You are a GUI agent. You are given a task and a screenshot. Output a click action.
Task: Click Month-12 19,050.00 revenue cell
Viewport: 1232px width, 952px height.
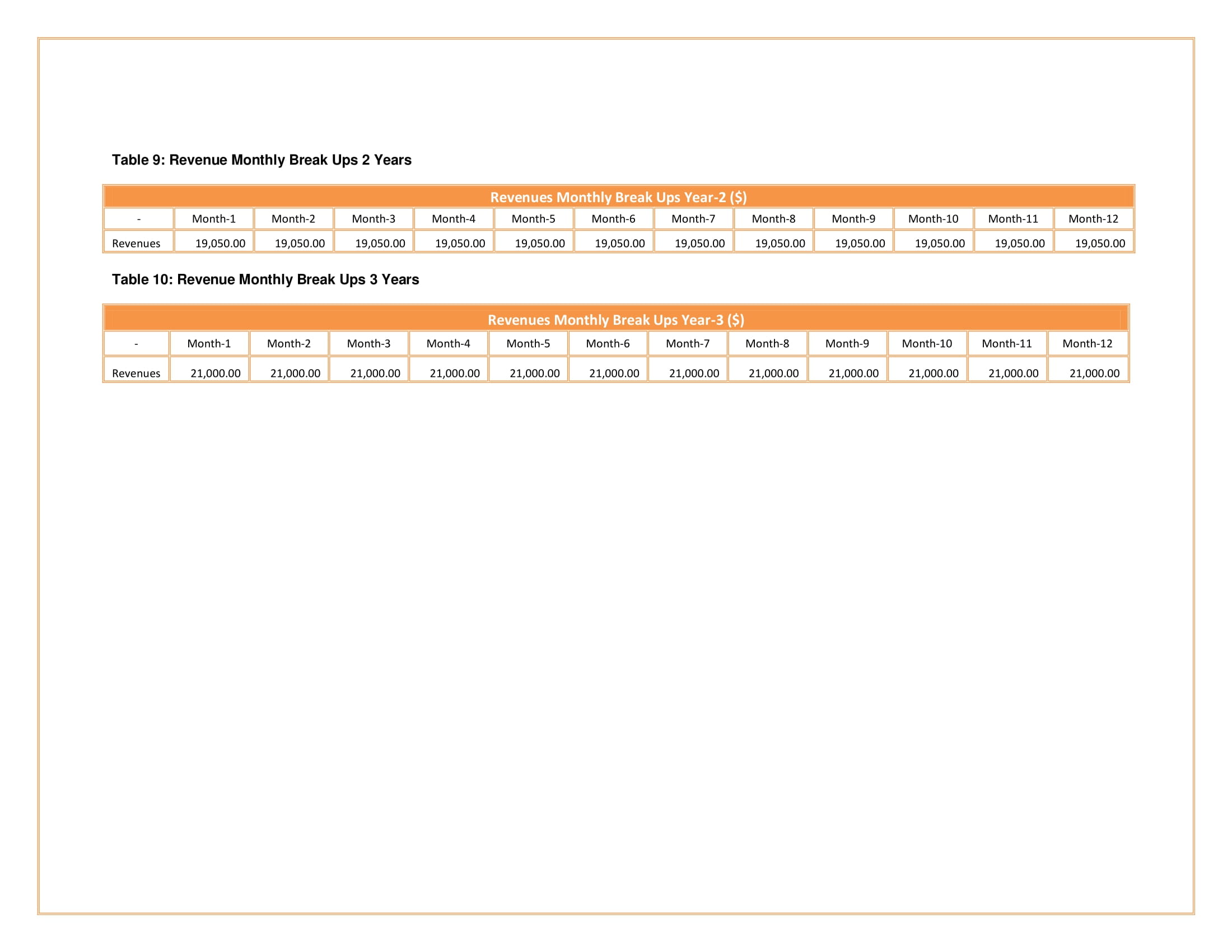point(1099,244)
